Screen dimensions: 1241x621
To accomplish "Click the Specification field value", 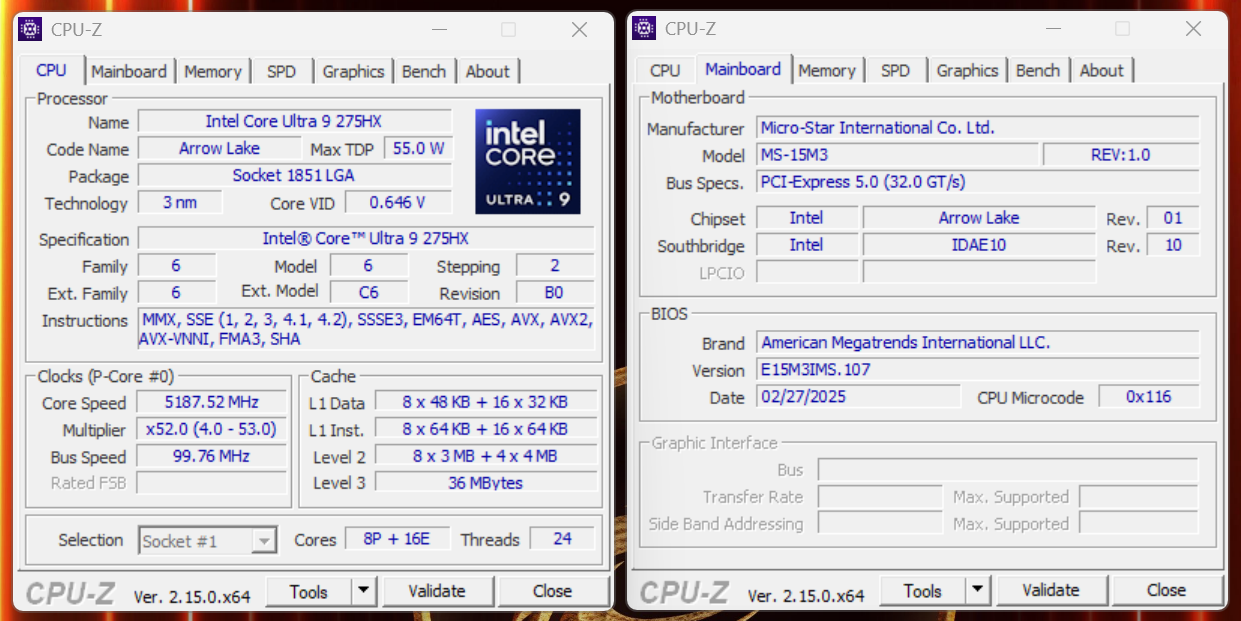I will pyautogui.click(x=366, y=238).
